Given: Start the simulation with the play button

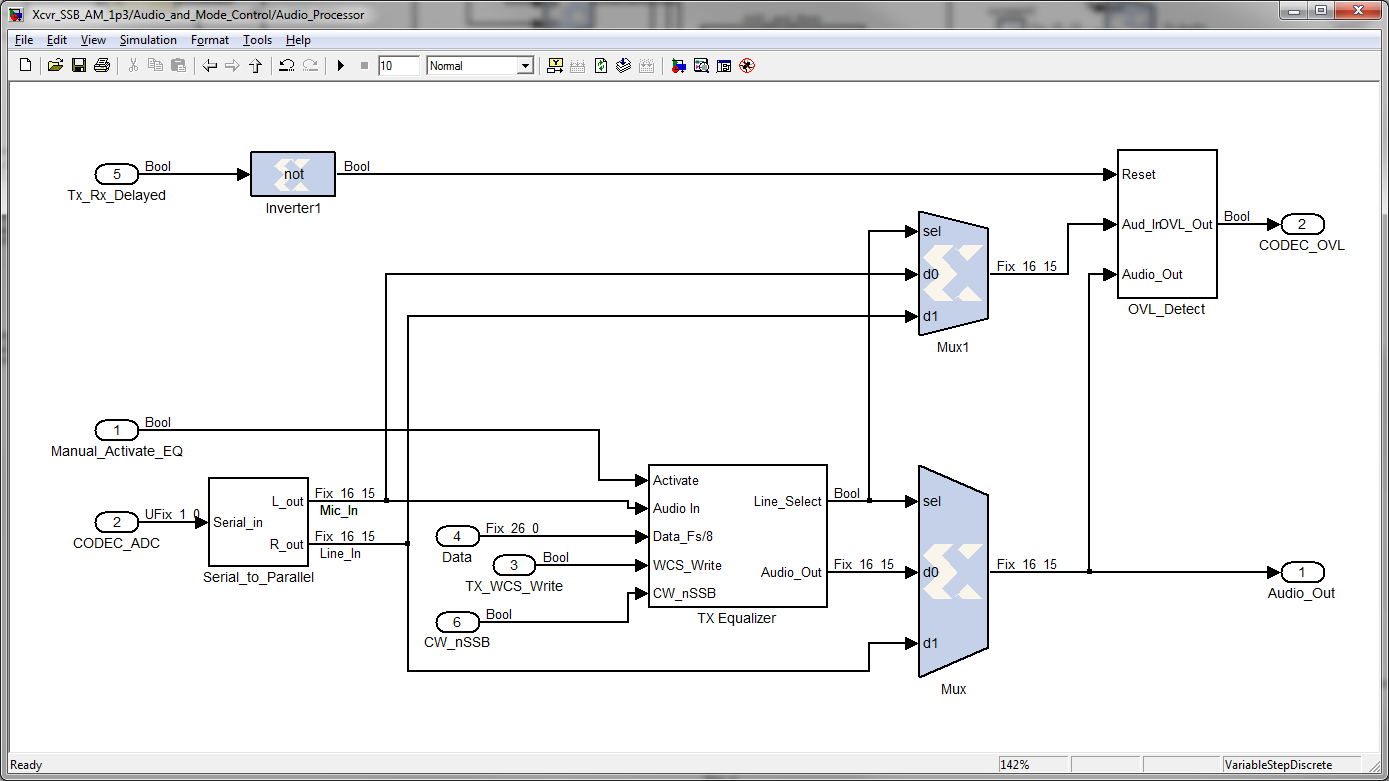Looking at the screenshot, I should point(341,66).
